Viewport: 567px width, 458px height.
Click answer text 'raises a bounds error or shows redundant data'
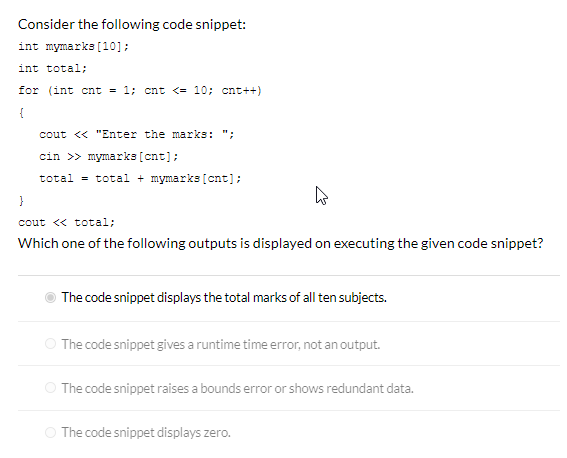pos(237,389)
